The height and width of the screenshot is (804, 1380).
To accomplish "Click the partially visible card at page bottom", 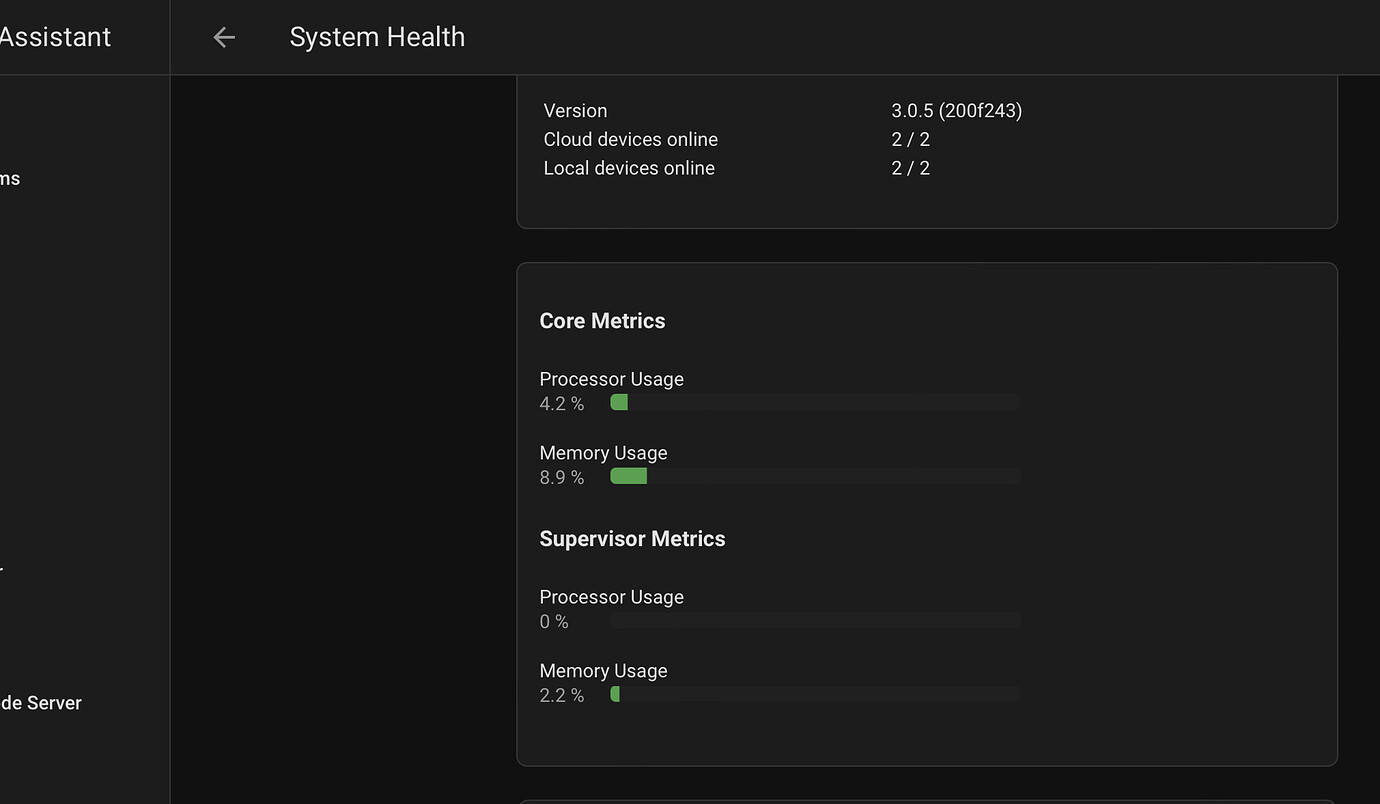I will pos(926,801).
